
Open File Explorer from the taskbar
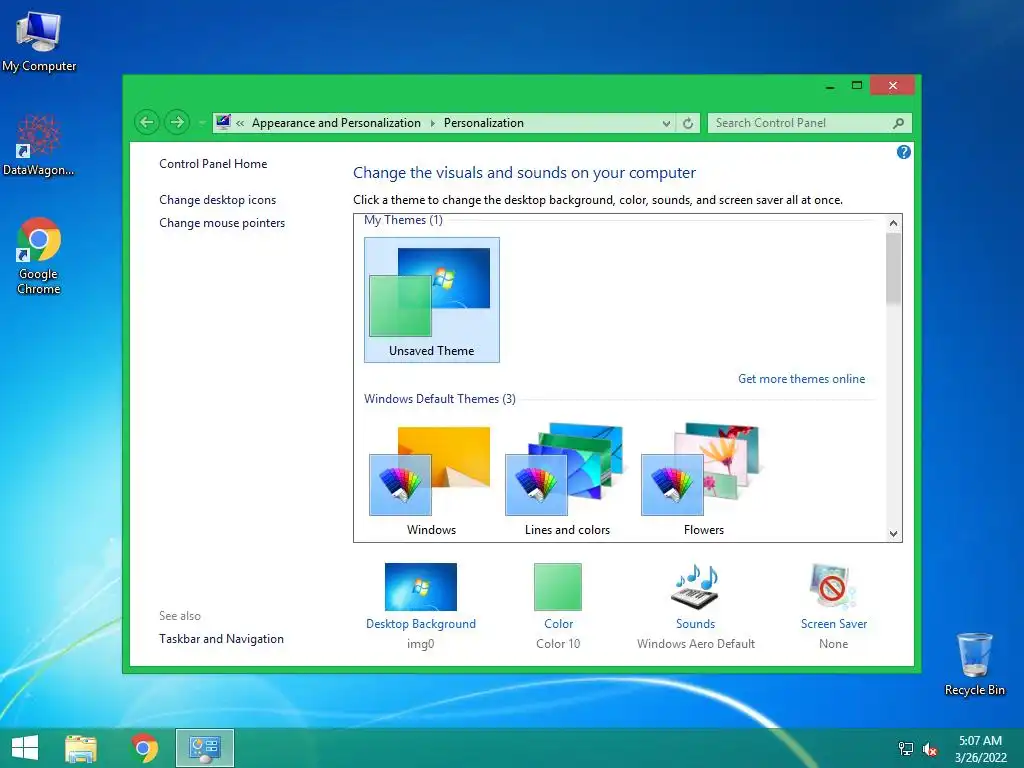pyautogui.click(x=81, y=748)
